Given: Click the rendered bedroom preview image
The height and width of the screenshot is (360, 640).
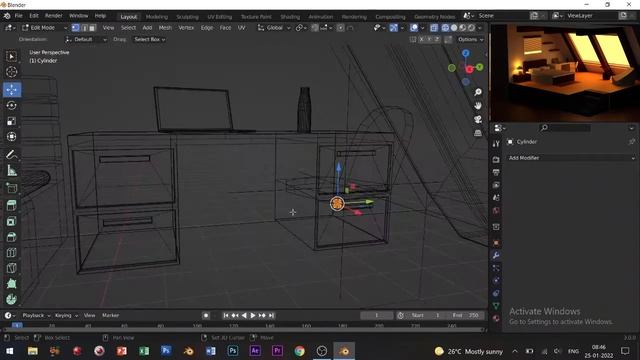Looking at the screenshot, I should (x=565, y=73).
